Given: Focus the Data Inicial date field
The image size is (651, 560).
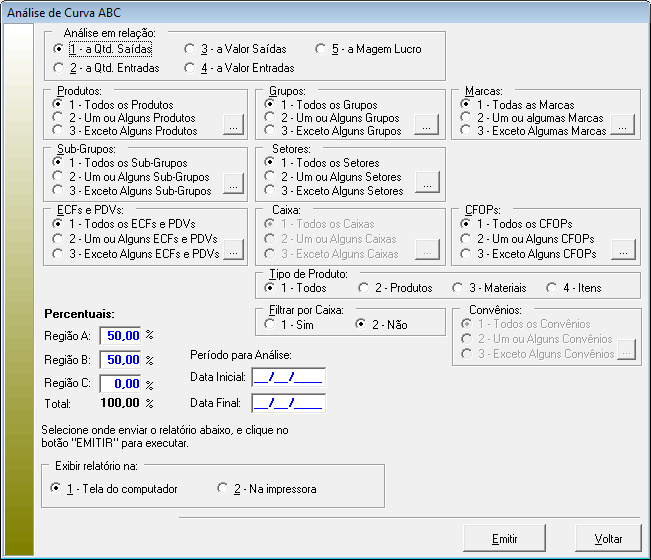Looking at the screenshot, I should [288, 377].
